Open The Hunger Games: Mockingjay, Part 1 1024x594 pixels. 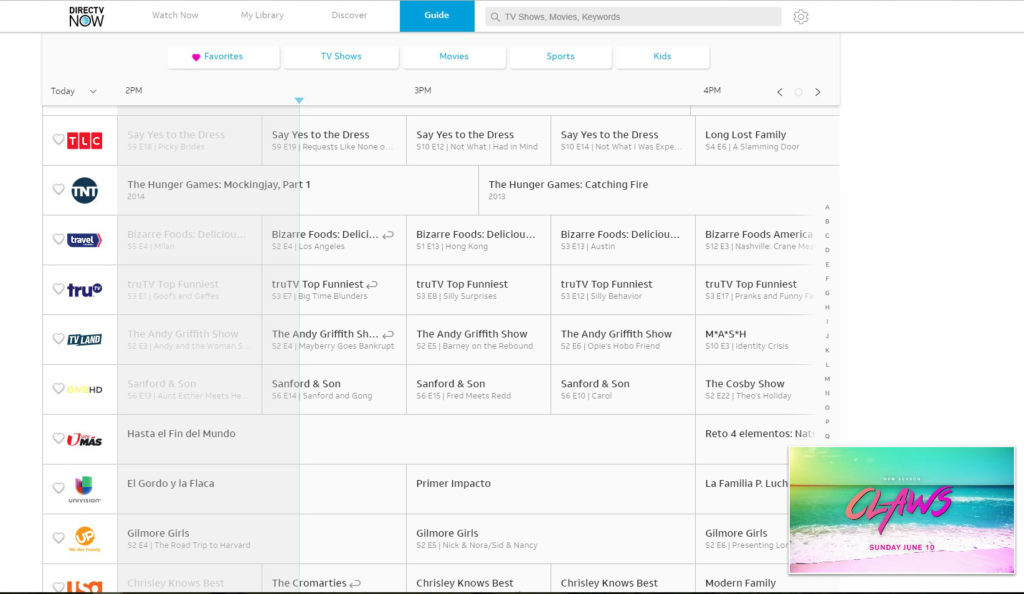[x=298, y=190]
